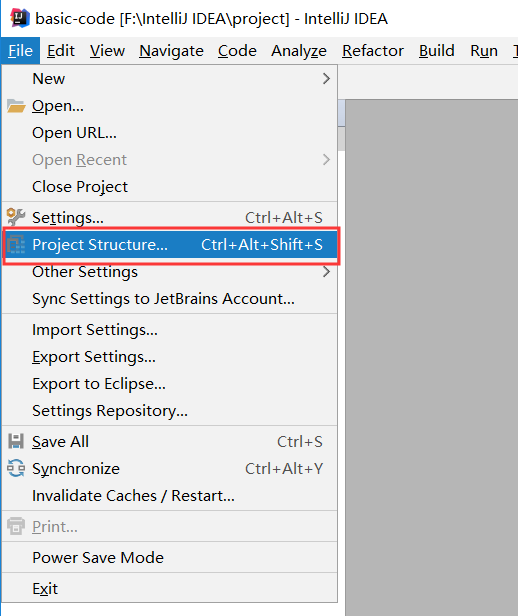Open the Navigate menu
This screenshot has height=616, width=518.
[x=171, y=51]
